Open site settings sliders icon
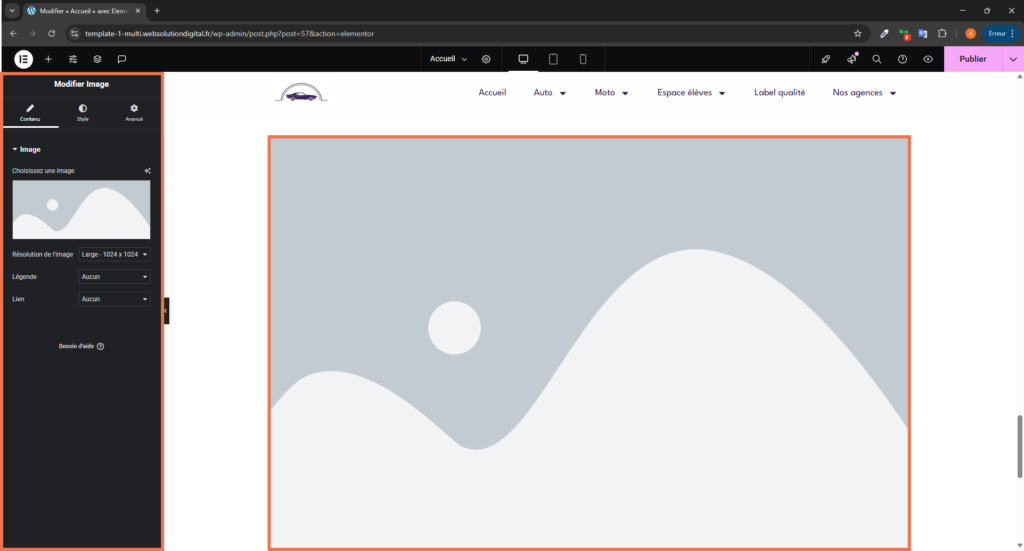Screen dimensions: 1024x551 [73, 59]
